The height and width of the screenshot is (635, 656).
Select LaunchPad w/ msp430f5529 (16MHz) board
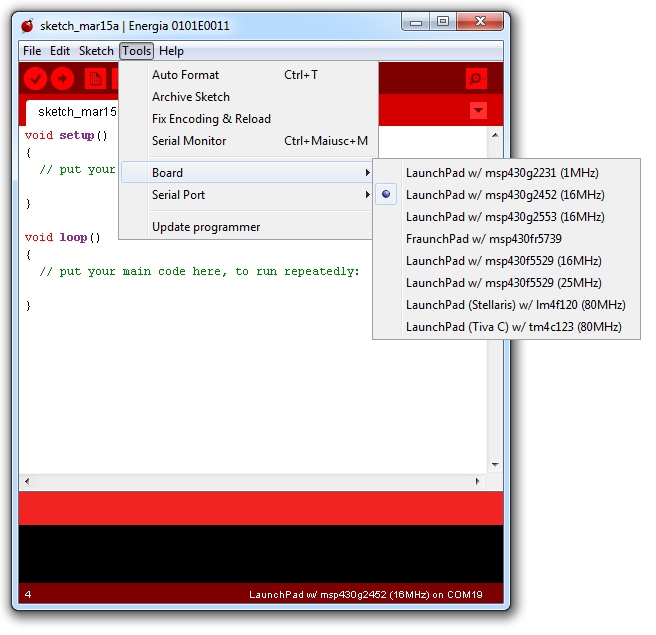click(507, 261)
